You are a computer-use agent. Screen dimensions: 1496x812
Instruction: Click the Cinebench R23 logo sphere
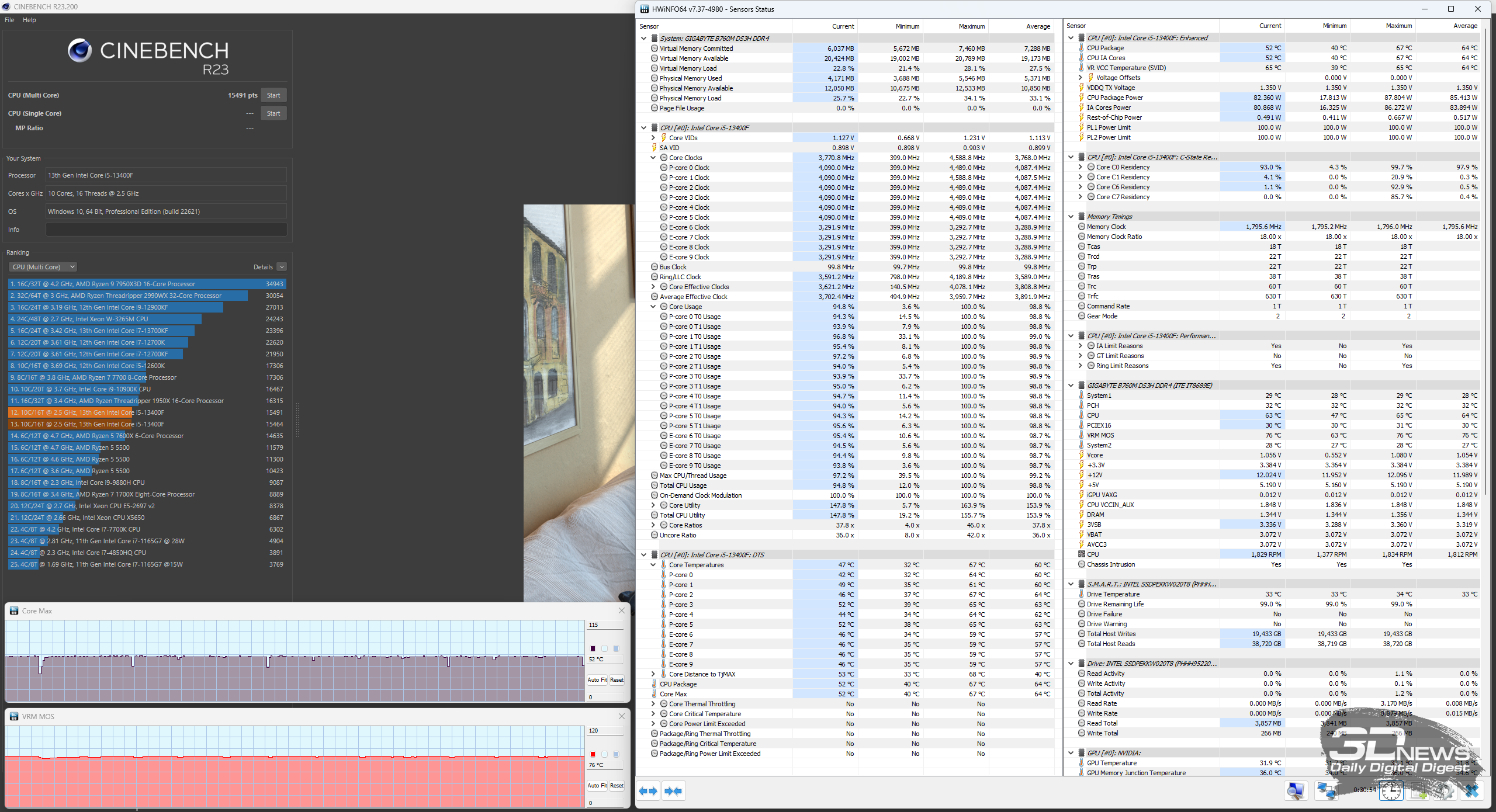tap(79, 51)
